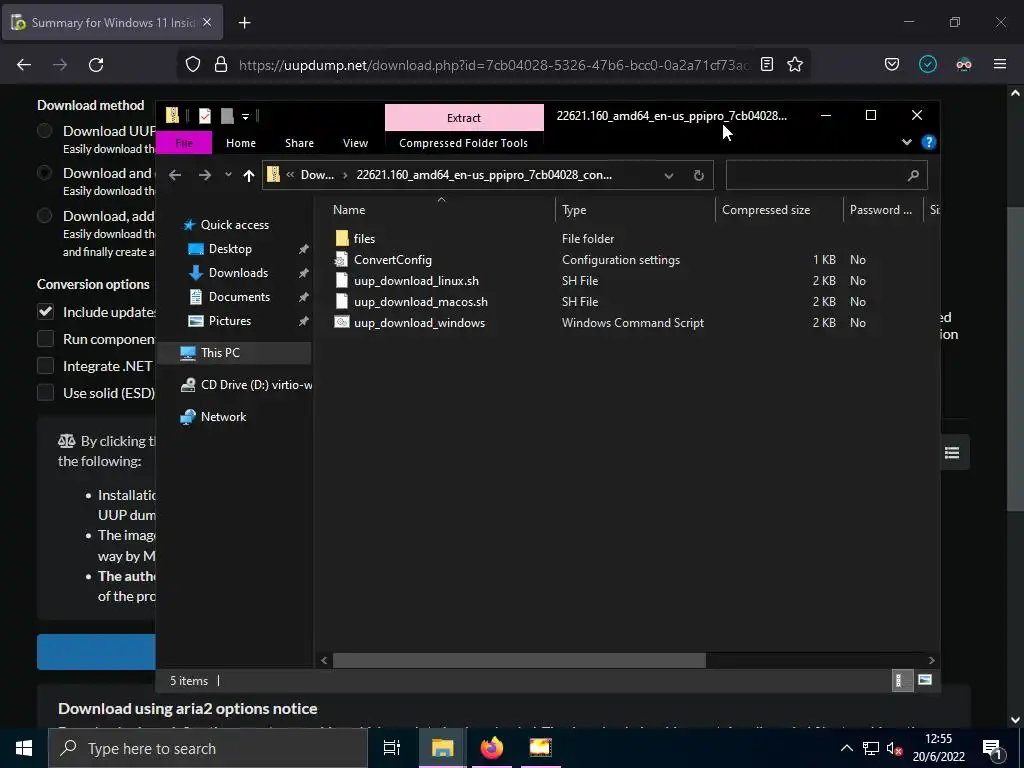Click the Explorer Help question mark icon
1024x768 pixels.
(928, 142)
